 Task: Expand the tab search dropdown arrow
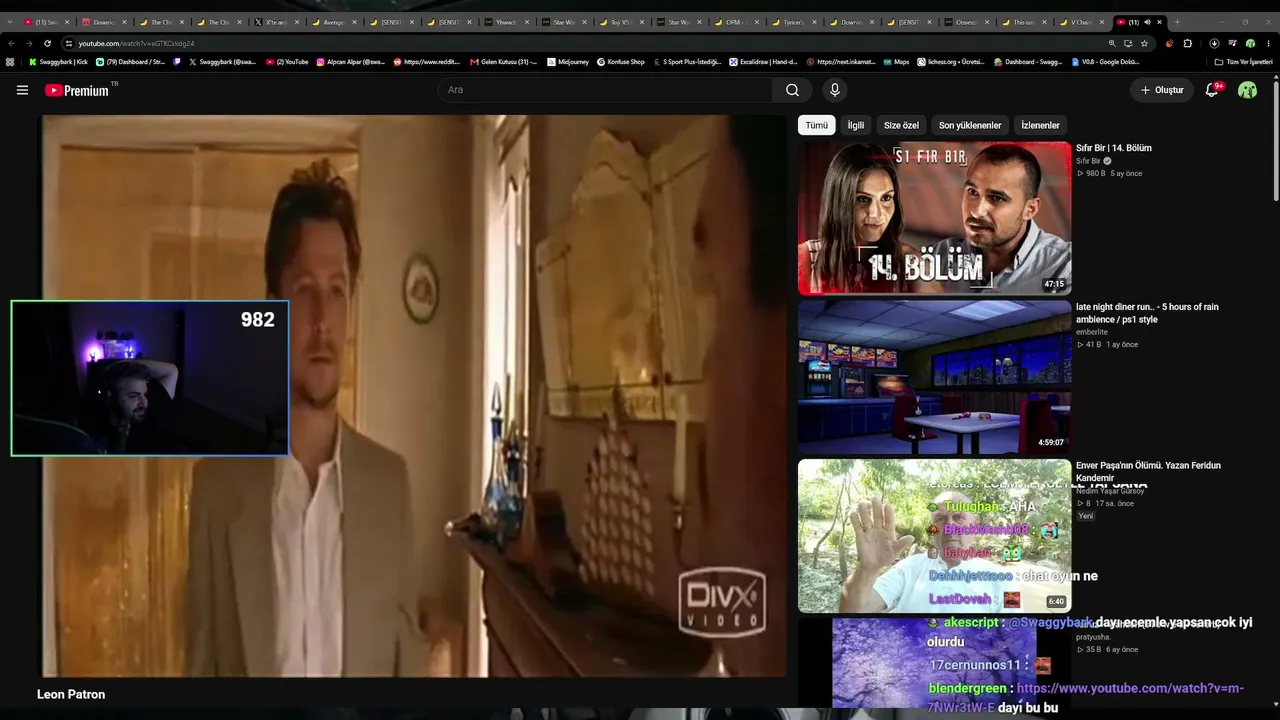click(x=9, y=22)
